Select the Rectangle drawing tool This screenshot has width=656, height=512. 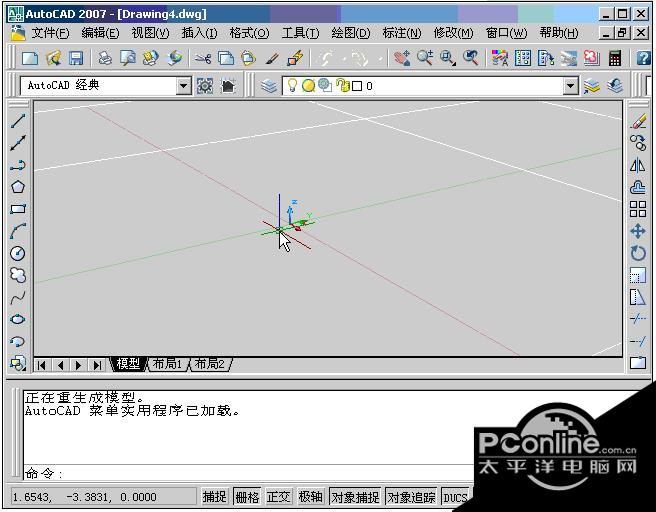[x=18, y=209]
